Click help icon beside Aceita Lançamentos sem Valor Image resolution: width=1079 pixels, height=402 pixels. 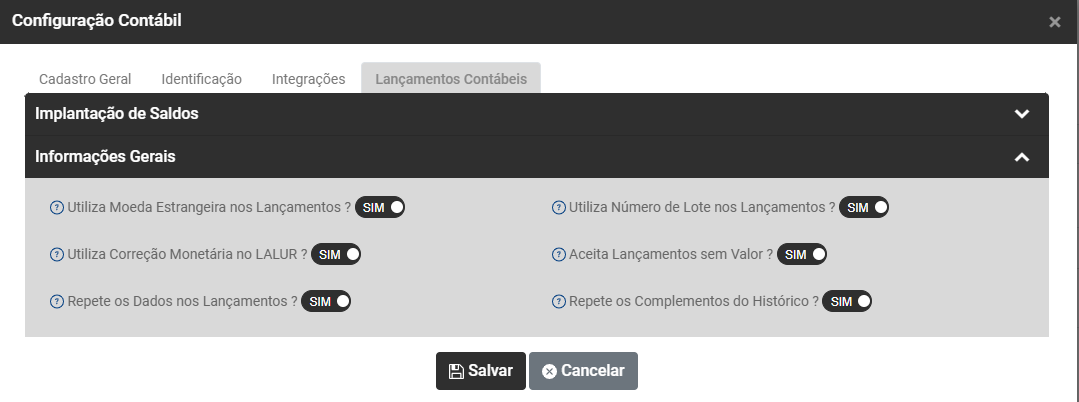click(x=560, y=255)
